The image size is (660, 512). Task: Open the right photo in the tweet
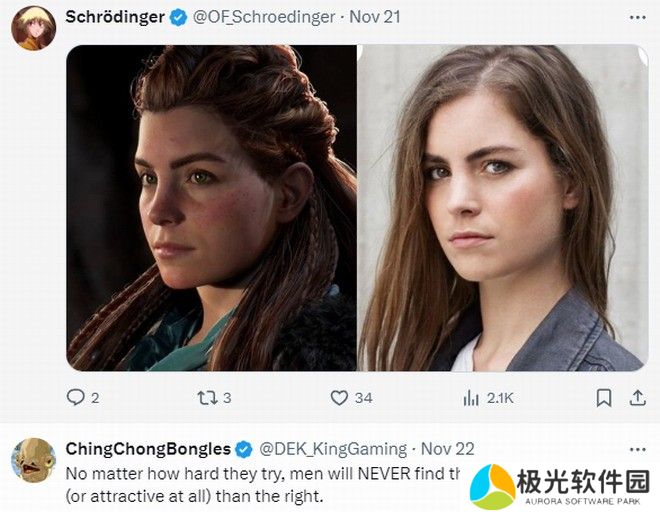[x=502, y=208]
